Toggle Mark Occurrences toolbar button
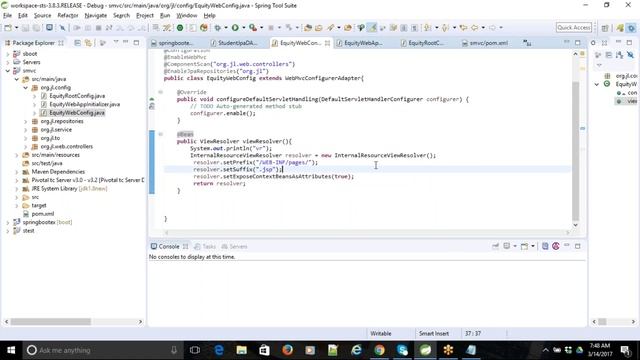 pyautogui.click(x=372, y=28)
